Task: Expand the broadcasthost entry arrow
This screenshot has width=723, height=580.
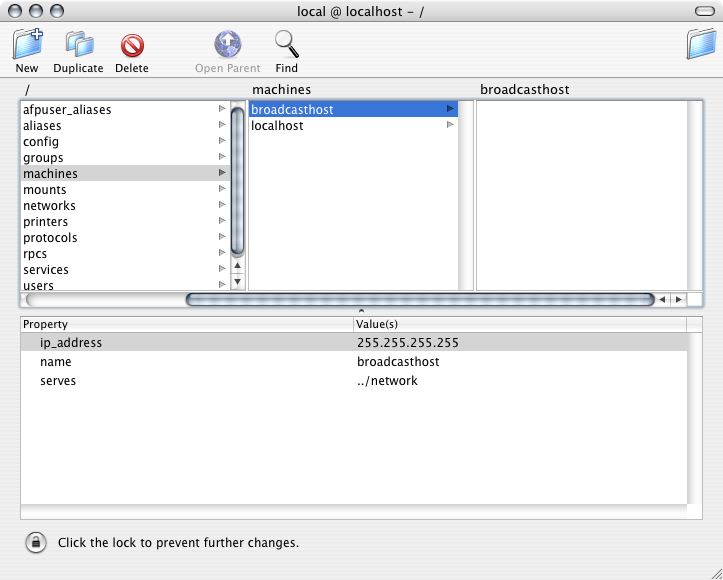Action: [450, 109]
